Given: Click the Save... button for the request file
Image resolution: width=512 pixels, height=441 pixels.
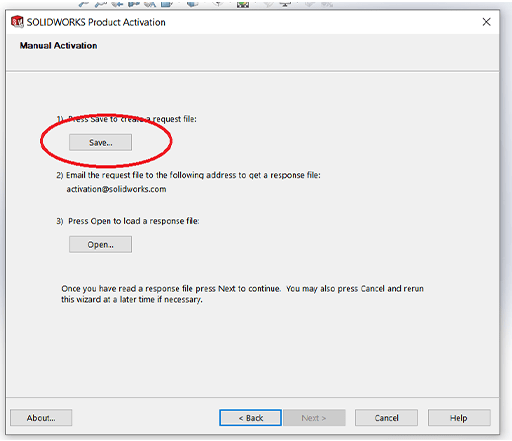Looking at the screenshot, I should coord(100,142).
